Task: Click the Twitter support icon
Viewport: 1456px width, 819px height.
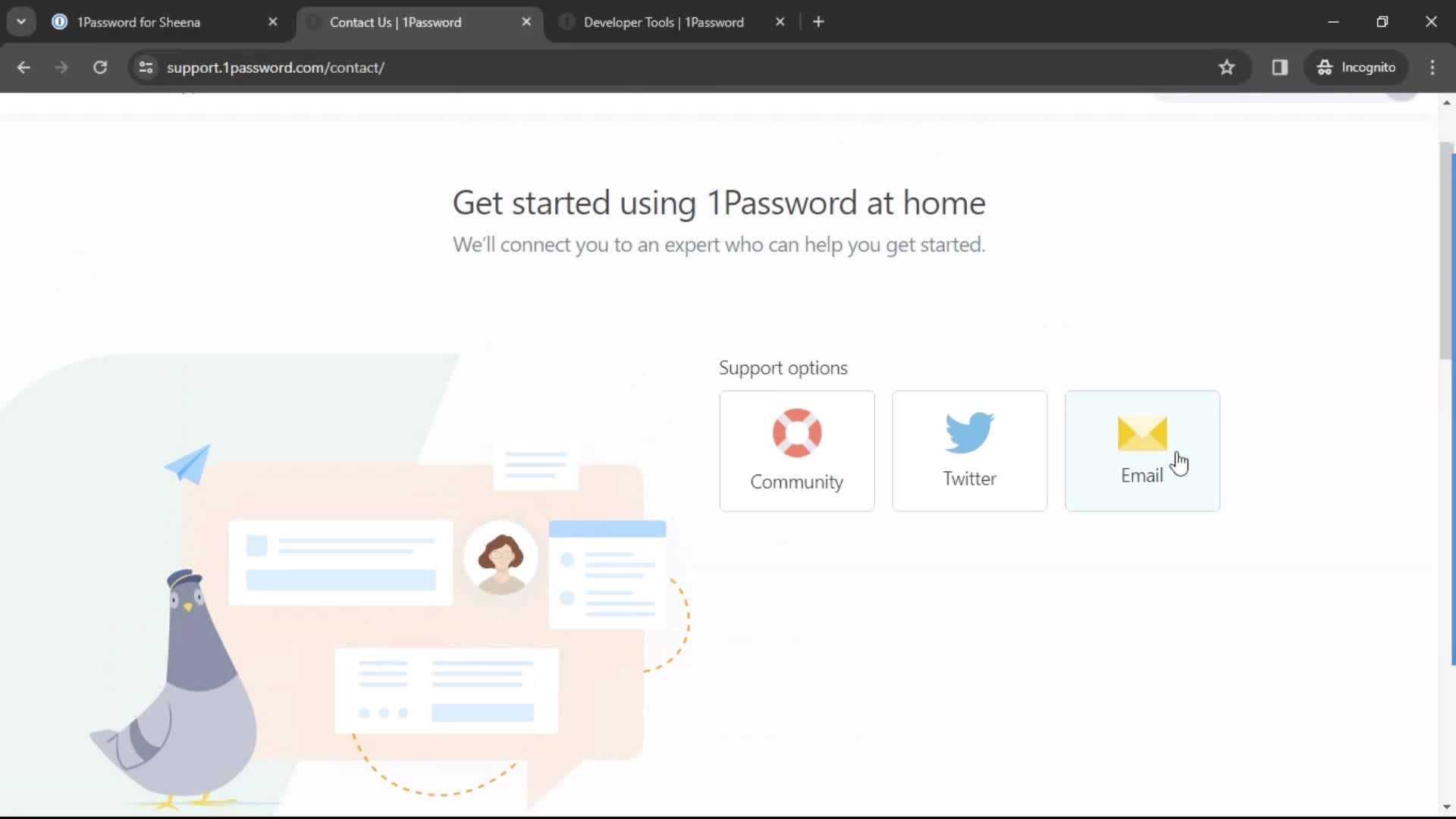Action: (969, 450)
